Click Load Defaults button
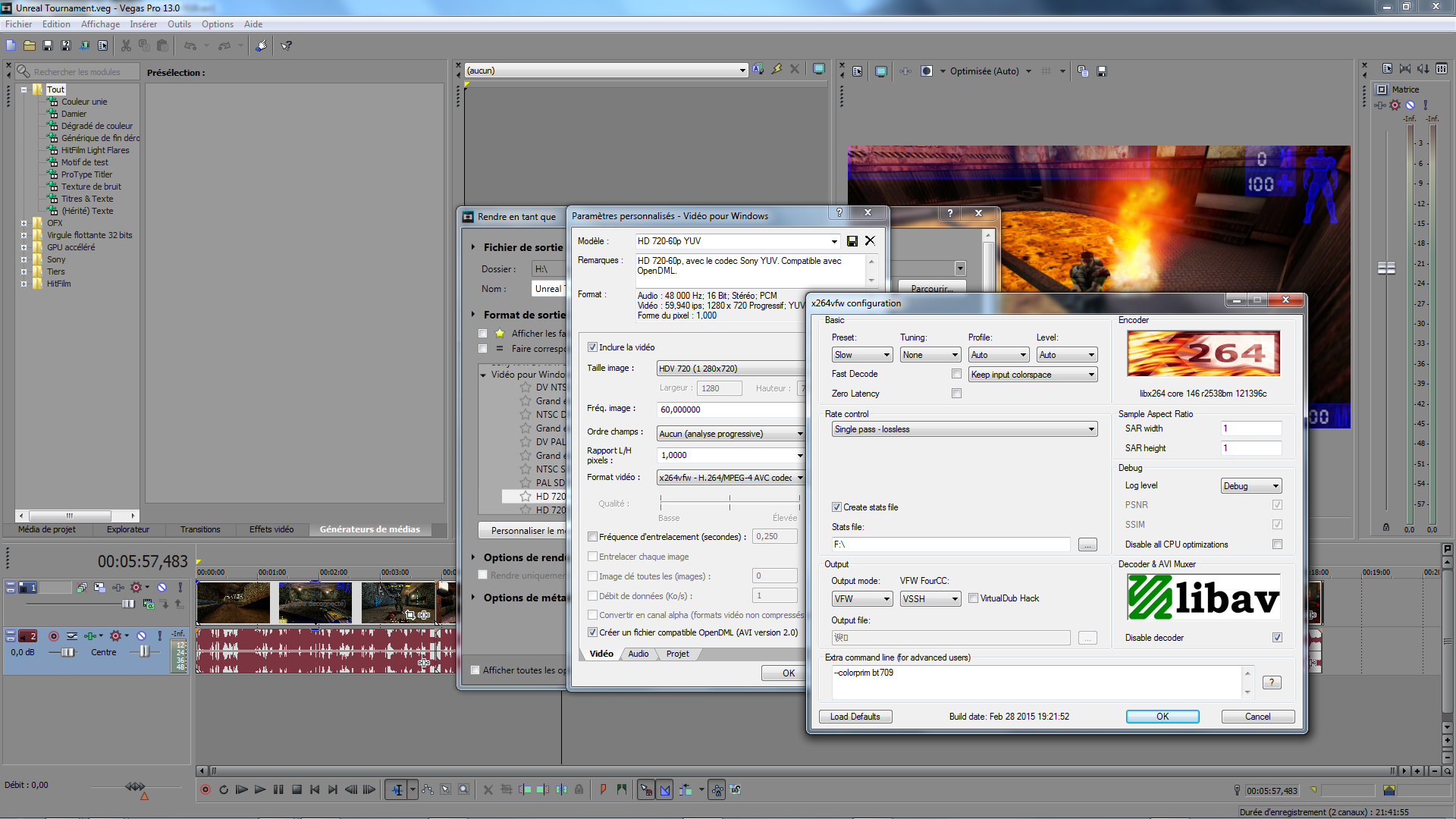Viewport: 1456px width, 819px height. click(855, 717)
